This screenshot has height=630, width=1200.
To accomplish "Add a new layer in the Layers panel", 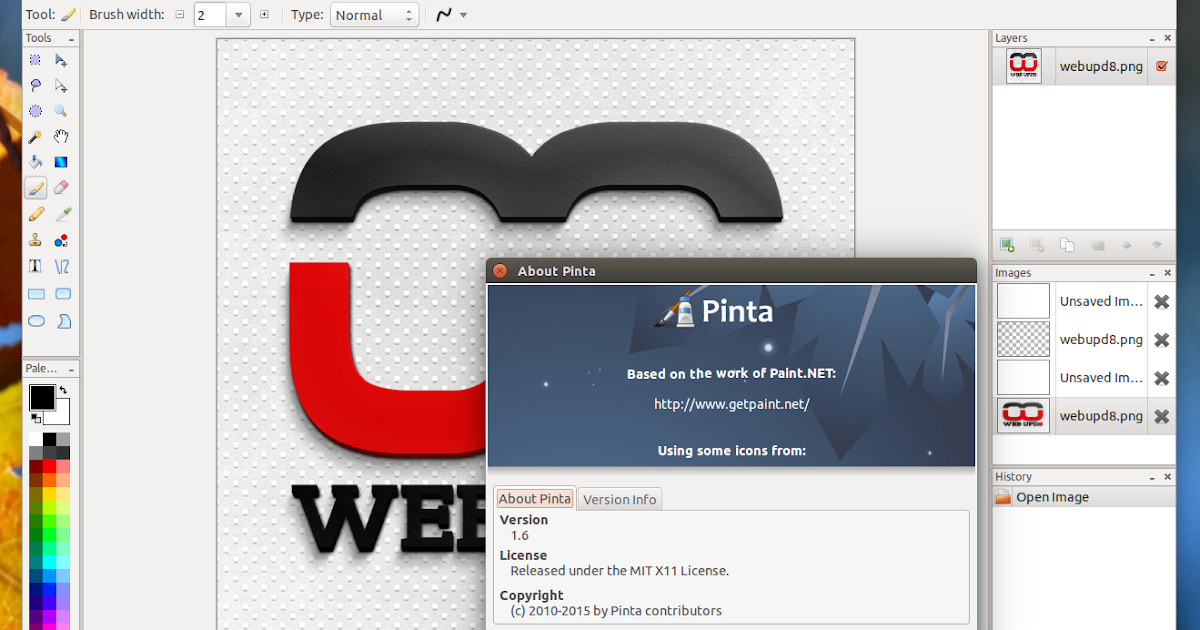I will coord(1006,244).
